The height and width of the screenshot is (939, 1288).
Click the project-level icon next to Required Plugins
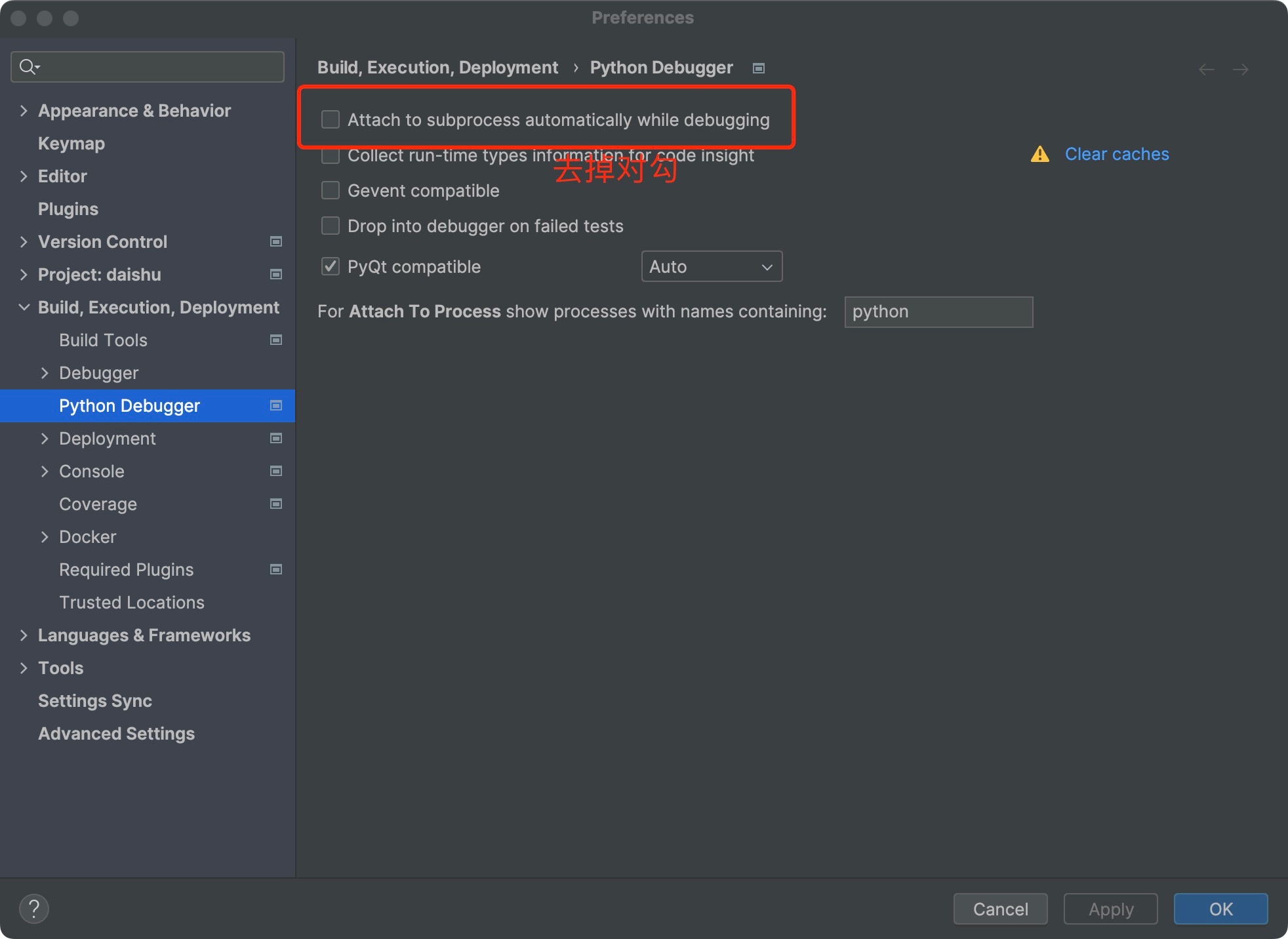tap(276, 570)
